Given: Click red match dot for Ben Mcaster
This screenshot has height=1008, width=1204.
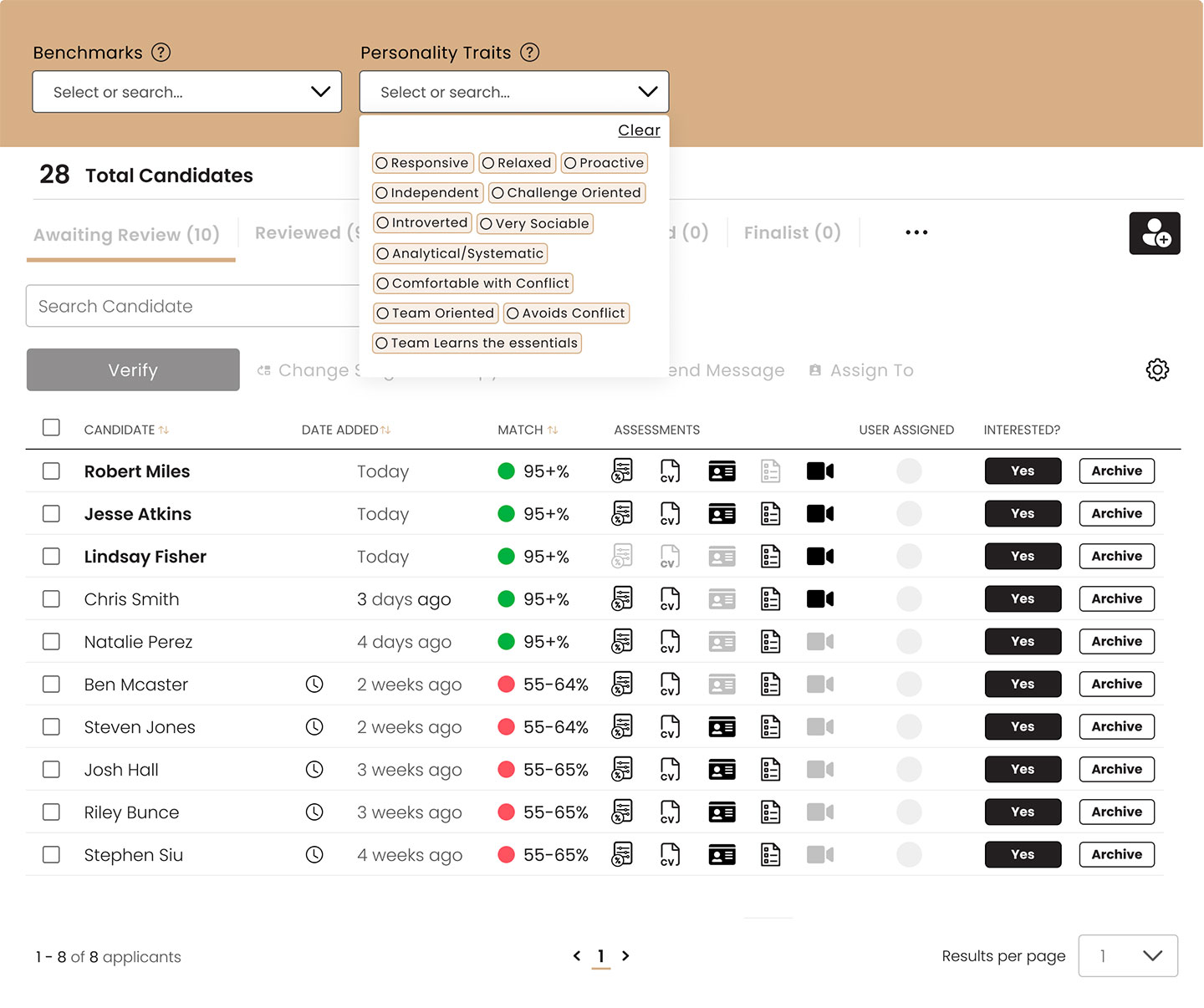Looking at the screenshot, I should point(506,684).
